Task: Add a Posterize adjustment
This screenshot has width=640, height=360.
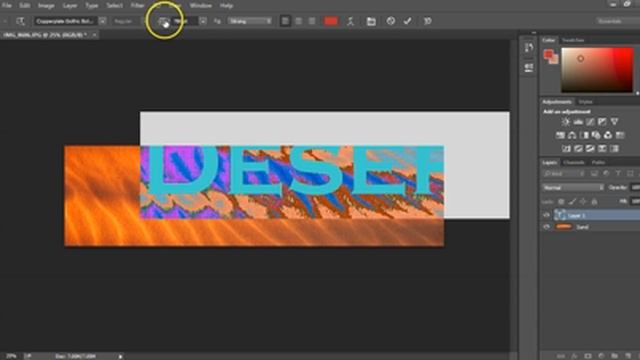Action: [x=578, y=149]
